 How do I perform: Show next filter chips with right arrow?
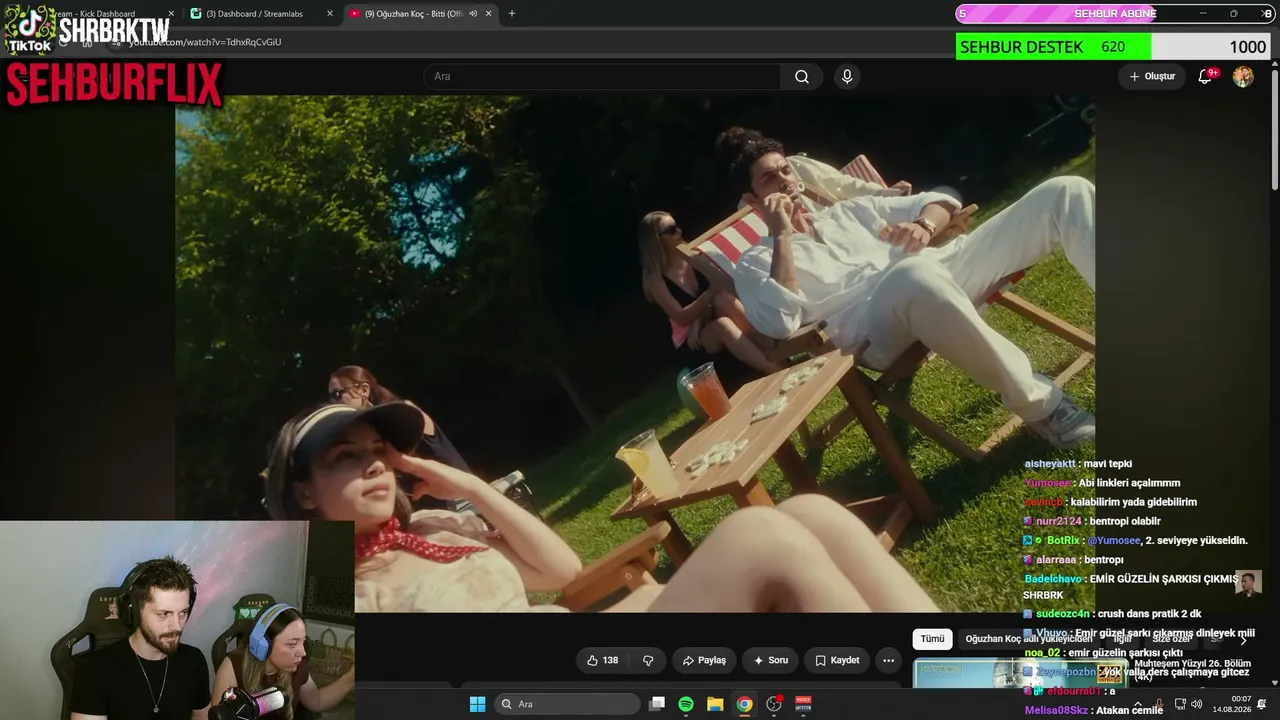click(x=1243, y=639)
